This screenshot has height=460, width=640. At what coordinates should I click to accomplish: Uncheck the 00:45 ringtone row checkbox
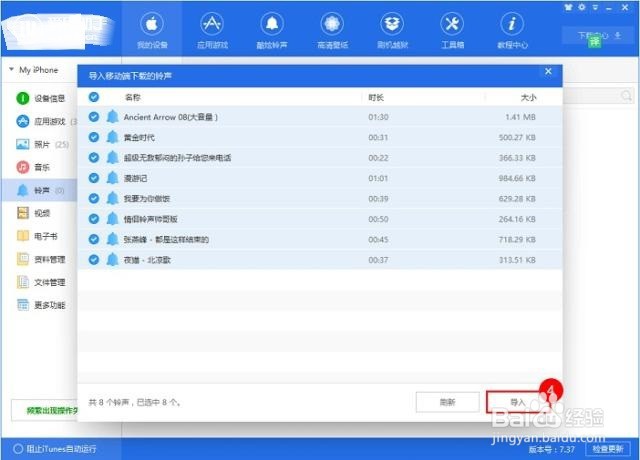(94, 239)
